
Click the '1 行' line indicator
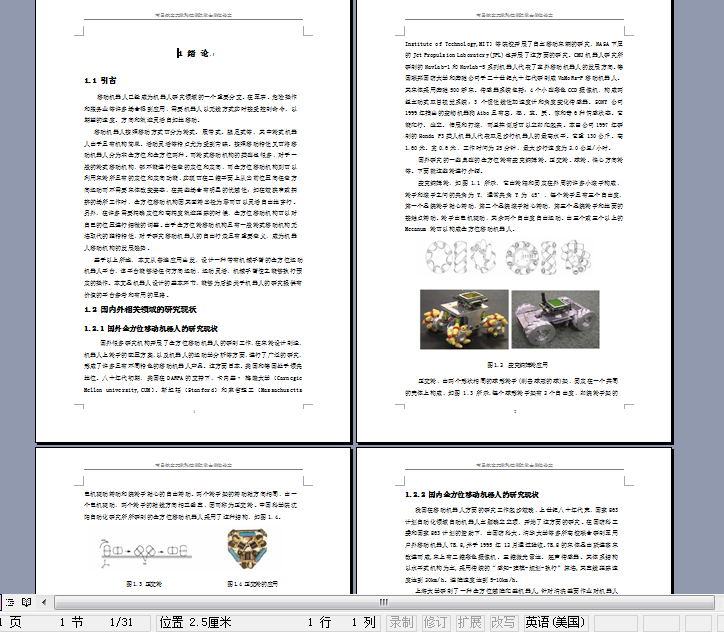(320, 622)
